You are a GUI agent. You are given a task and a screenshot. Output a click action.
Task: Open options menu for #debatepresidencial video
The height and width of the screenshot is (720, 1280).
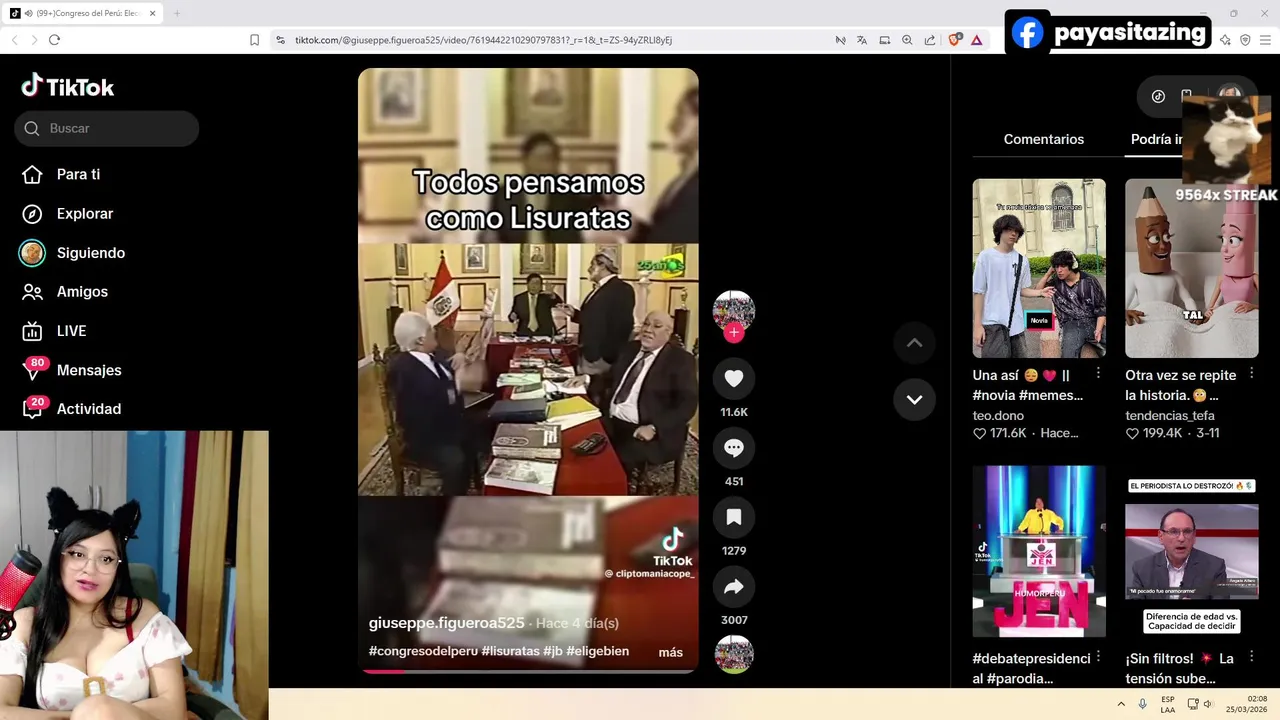coord(1098,657)
